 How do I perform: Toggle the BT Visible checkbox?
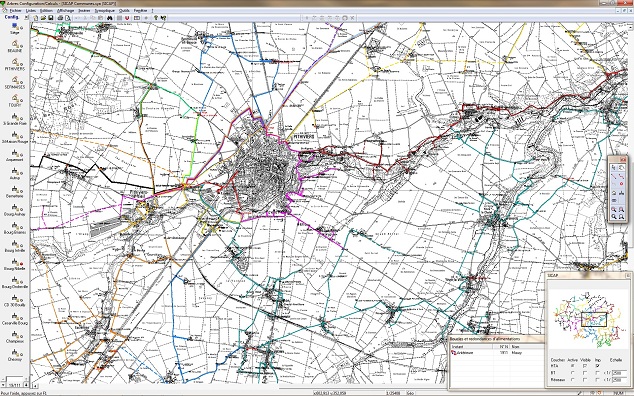tap(585, 373)
